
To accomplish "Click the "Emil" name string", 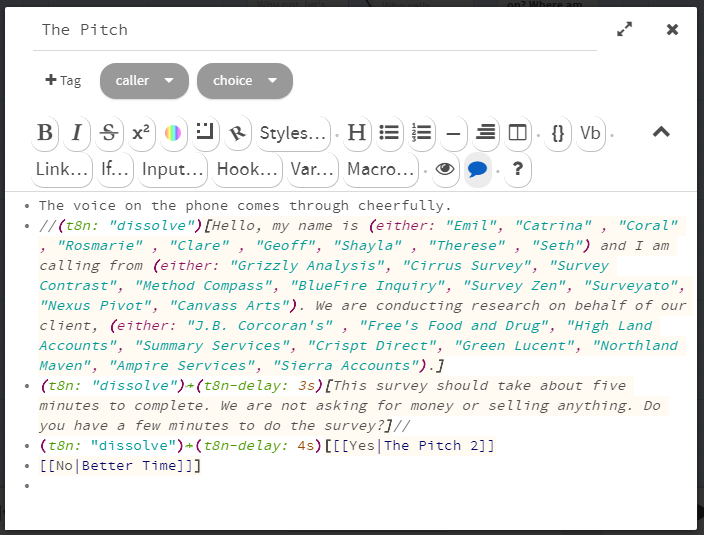I will click(x=471, y=226).
